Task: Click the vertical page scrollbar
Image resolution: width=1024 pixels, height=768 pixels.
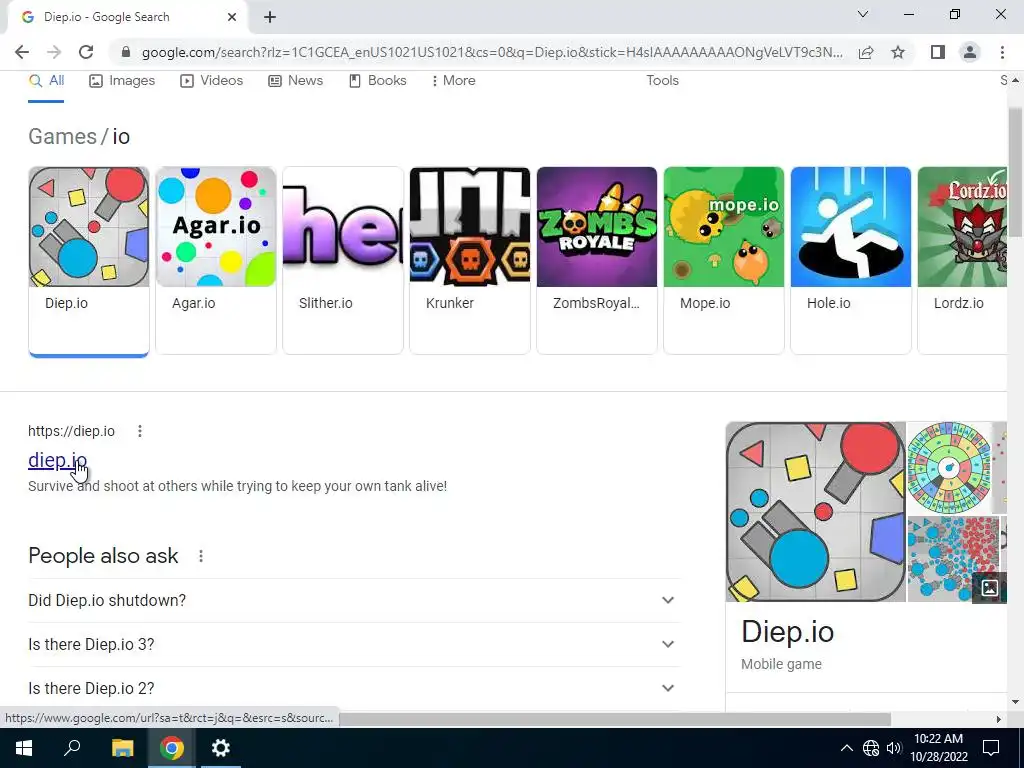Action: [1016, 173]
